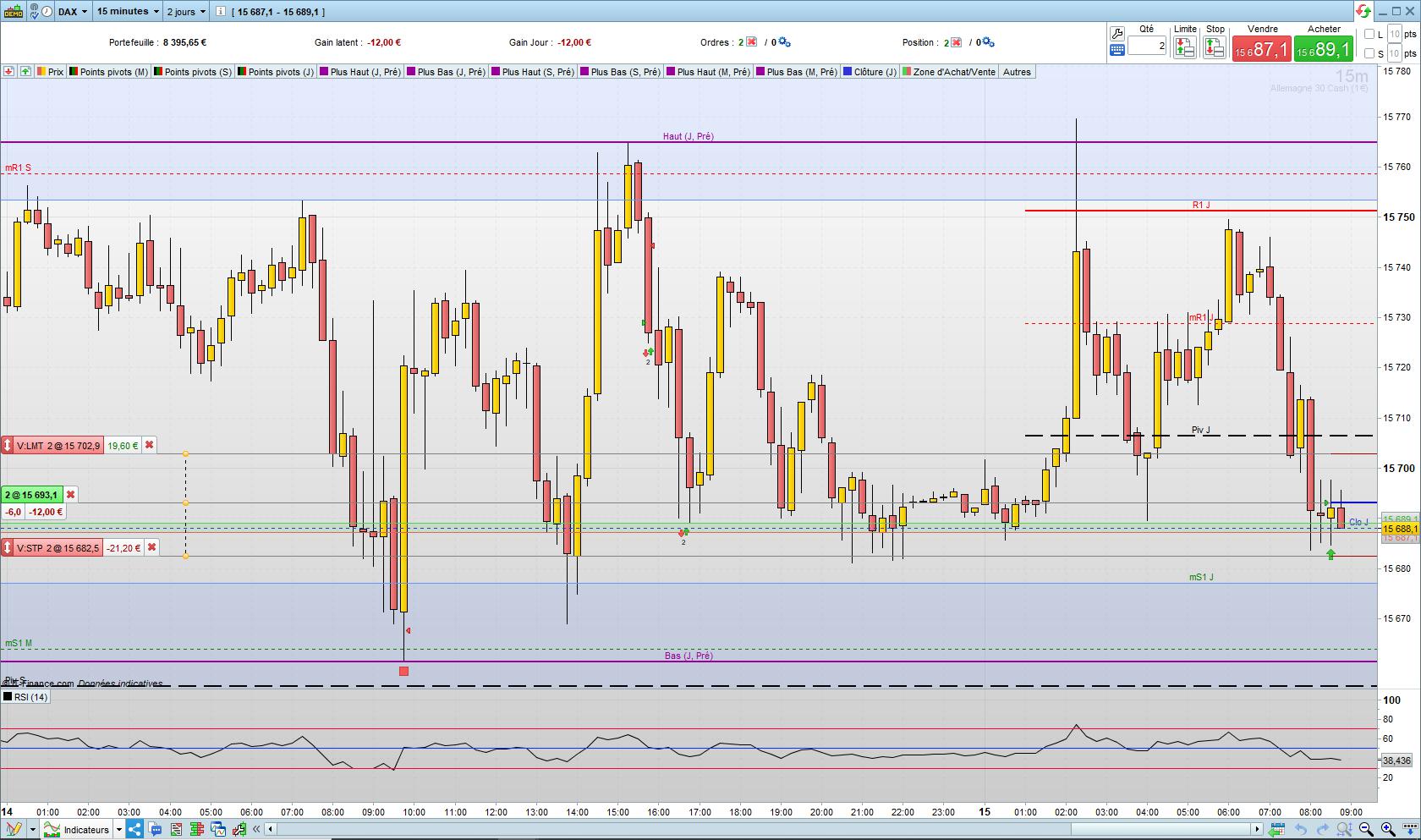Click the Indicateurs button

pos(76,830)
